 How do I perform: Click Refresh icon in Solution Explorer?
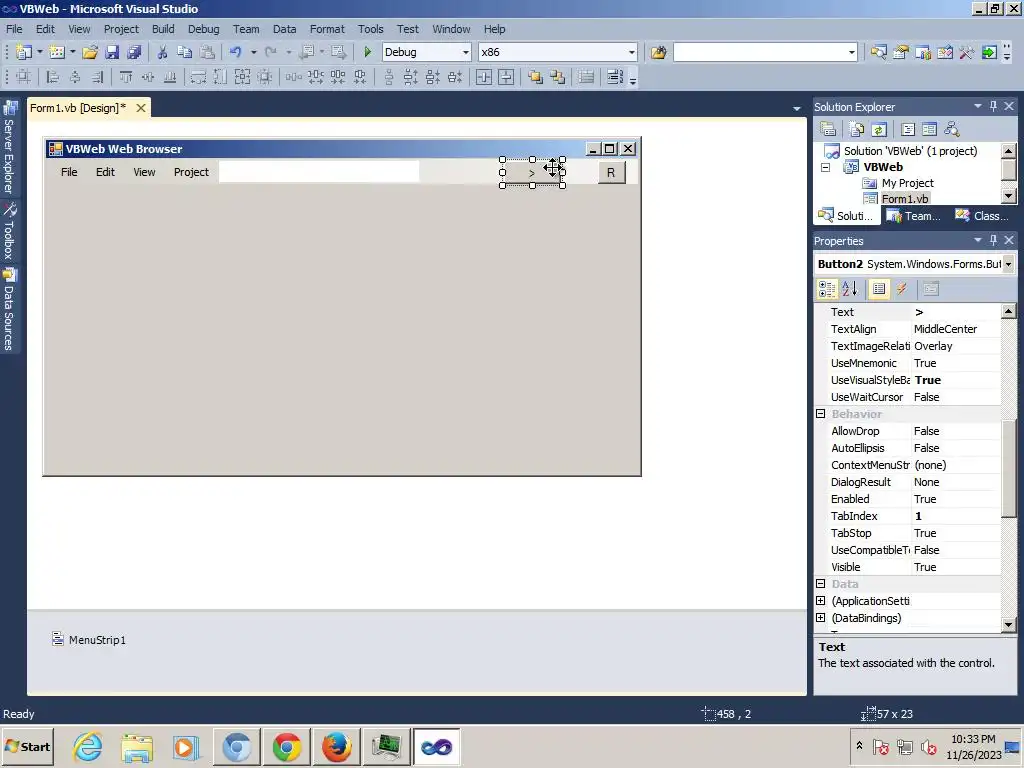pyautogui.click(x=879, y=129)
